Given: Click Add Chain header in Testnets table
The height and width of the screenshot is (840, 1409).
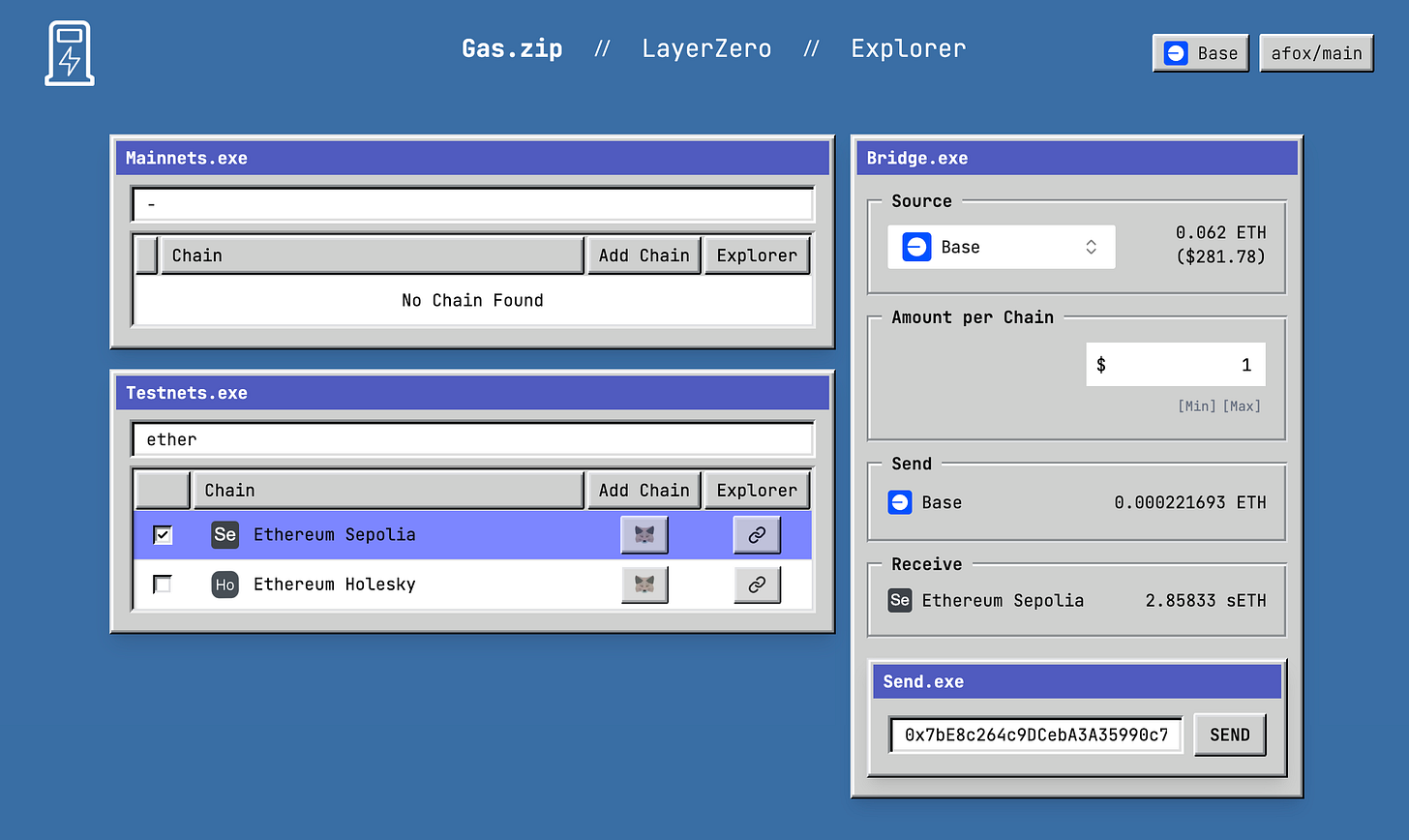Looking at the screenshot, I should click(x=645, y=491).
